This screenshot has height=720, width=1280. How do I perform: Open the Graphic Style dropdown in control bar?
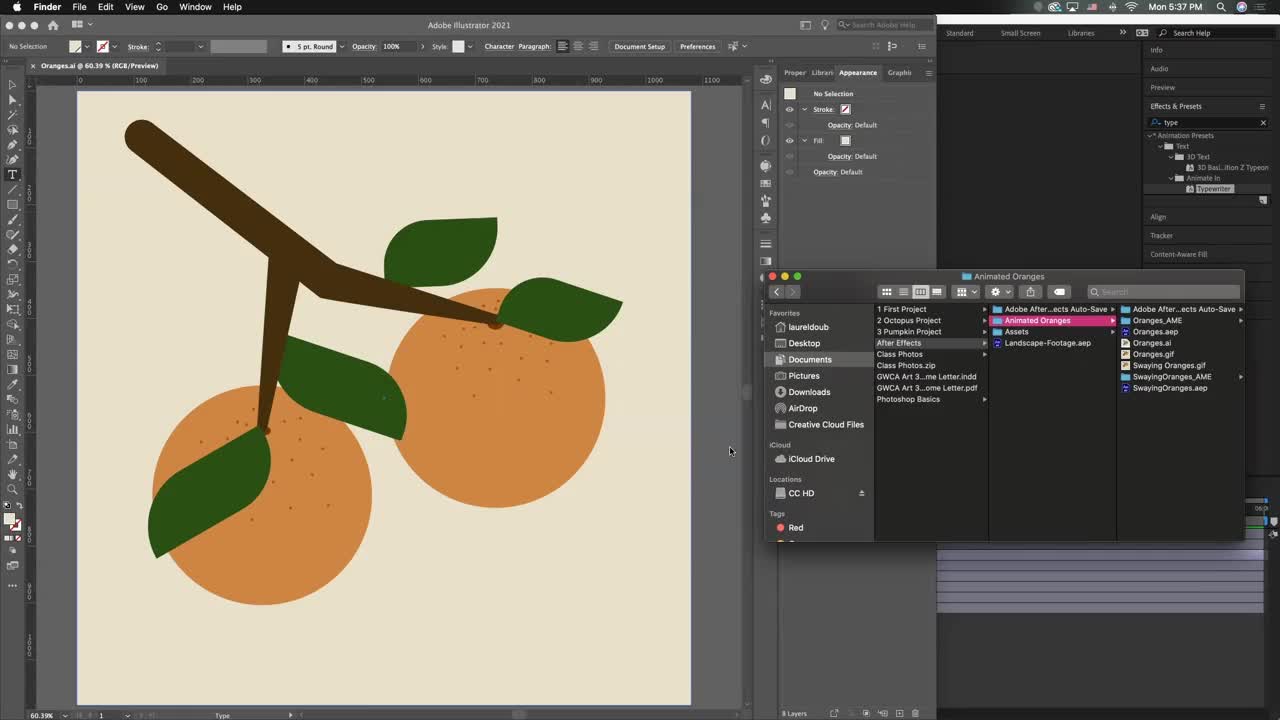pos(470,46)
